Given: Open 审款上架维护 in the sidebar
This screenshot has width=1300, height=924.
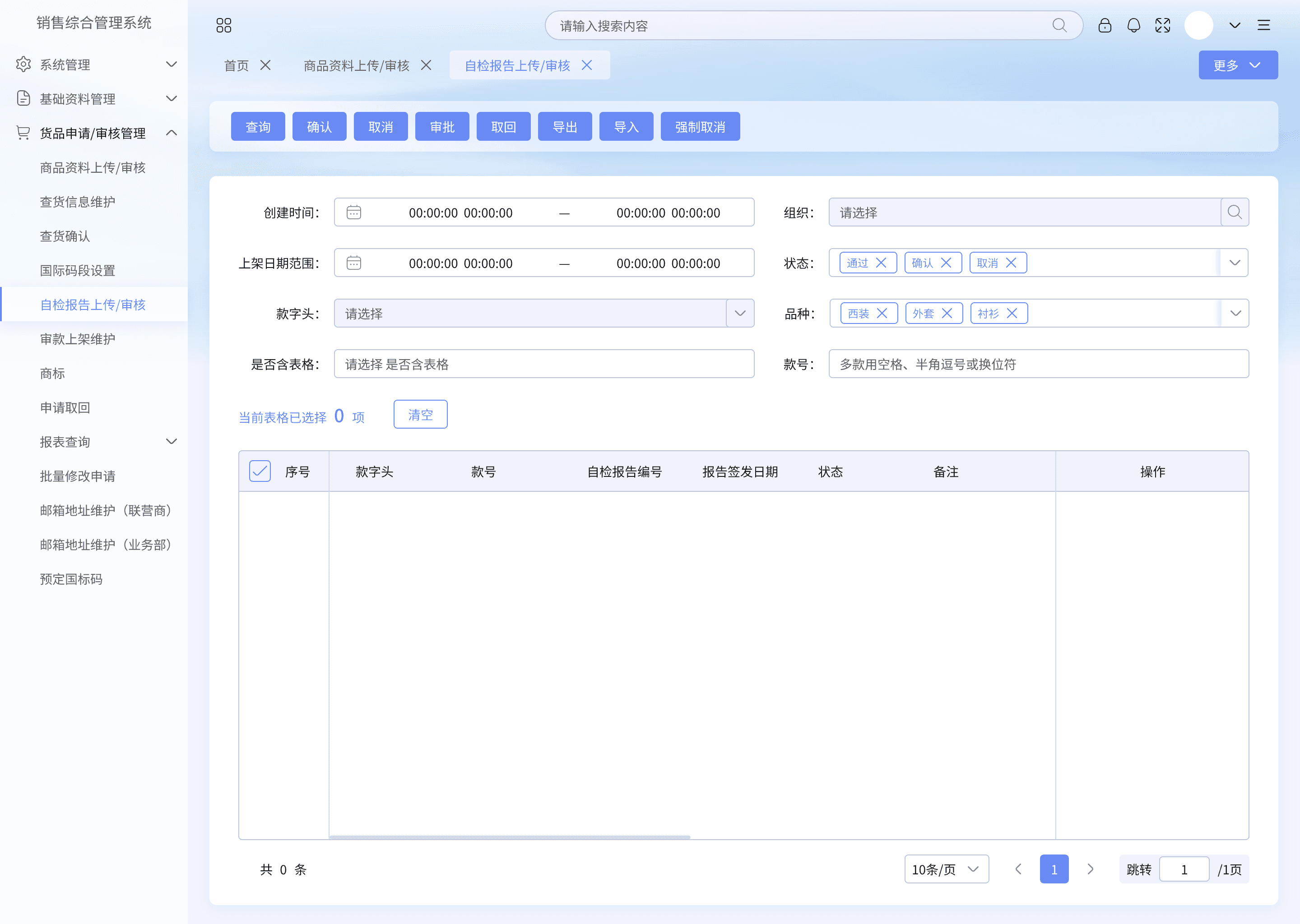Looking at the screenshot, I should click(77, 339).
